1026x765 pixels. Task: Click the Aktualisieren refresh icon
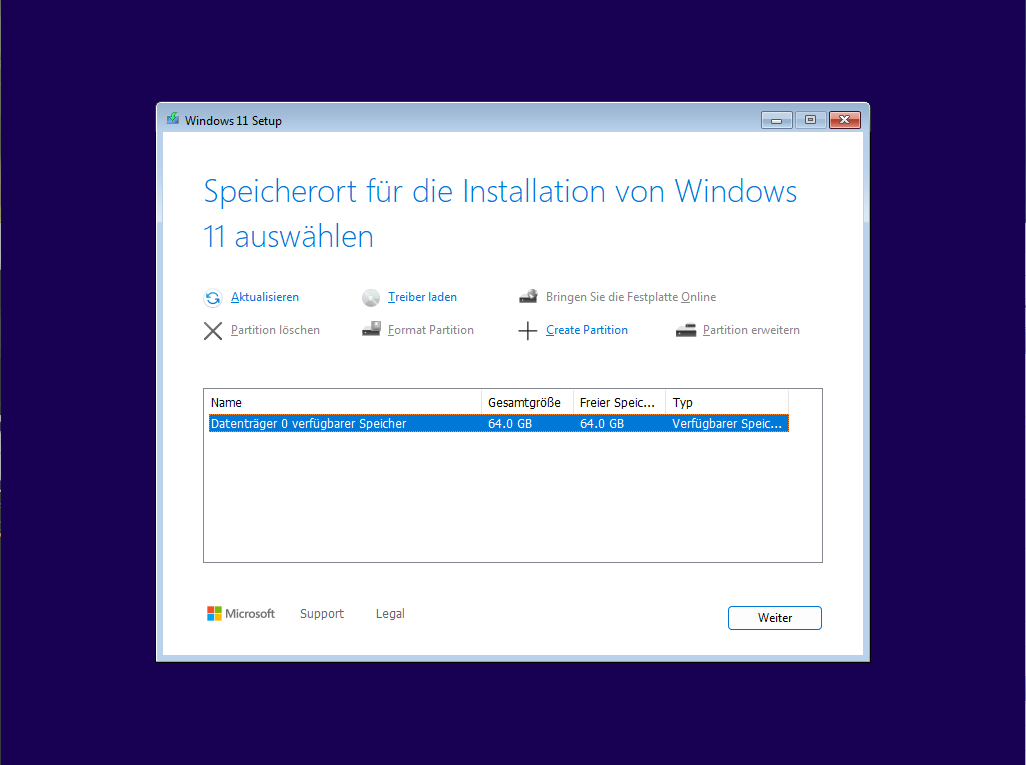213,298
